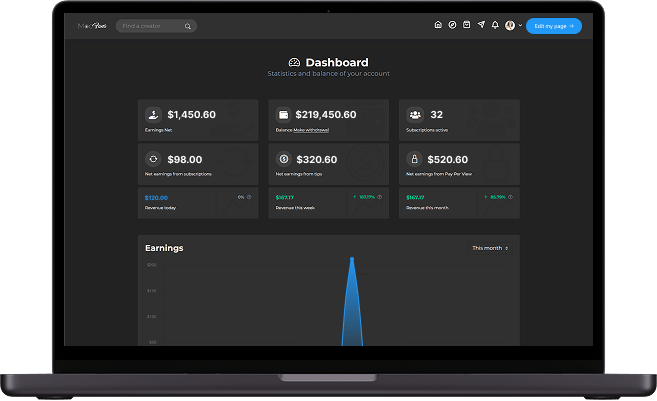Click the $520.60 Pay Per View value
Image resolution: width=657 pixels, height=401 pixels.
click(447, 159)
